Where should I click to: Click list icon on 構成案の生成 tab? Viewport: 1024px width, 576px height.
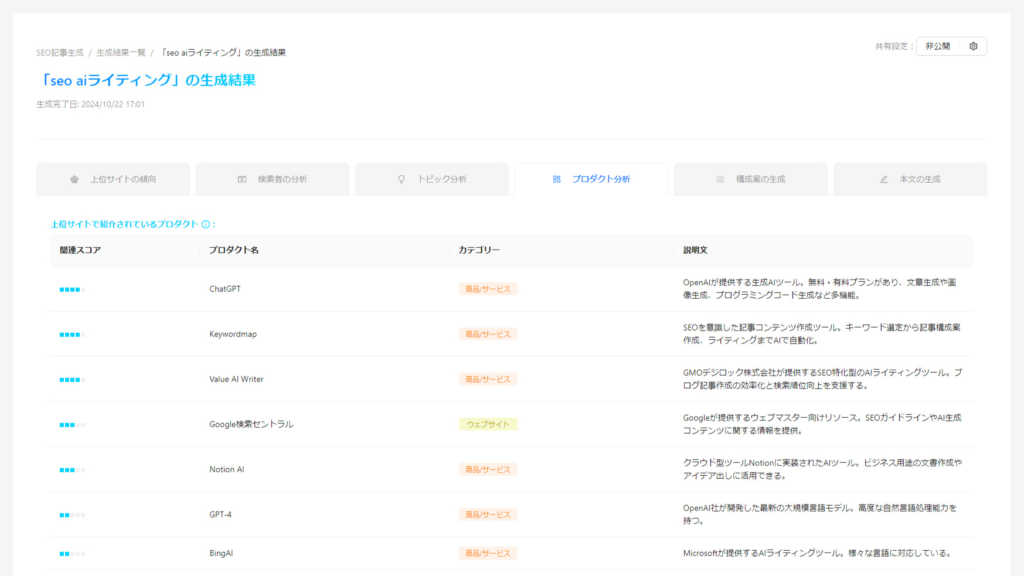720,179
